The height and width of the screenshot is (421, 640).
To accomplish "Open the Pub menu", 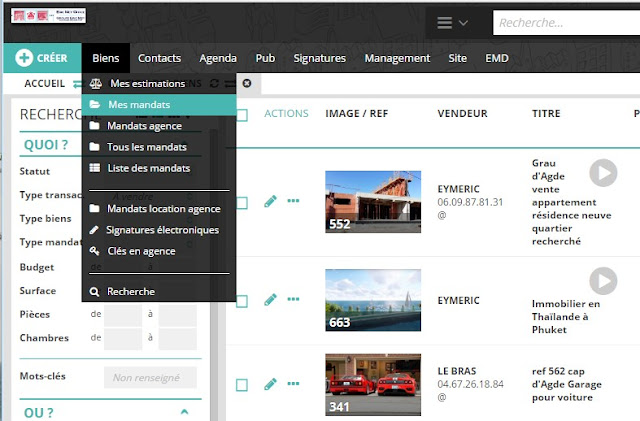I will point(265,58).
